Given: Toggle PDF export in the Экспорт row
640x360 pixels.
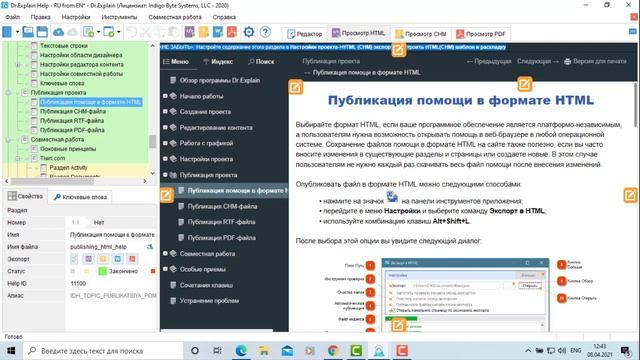Looking at the screenshot, I should tap(132, 259).
